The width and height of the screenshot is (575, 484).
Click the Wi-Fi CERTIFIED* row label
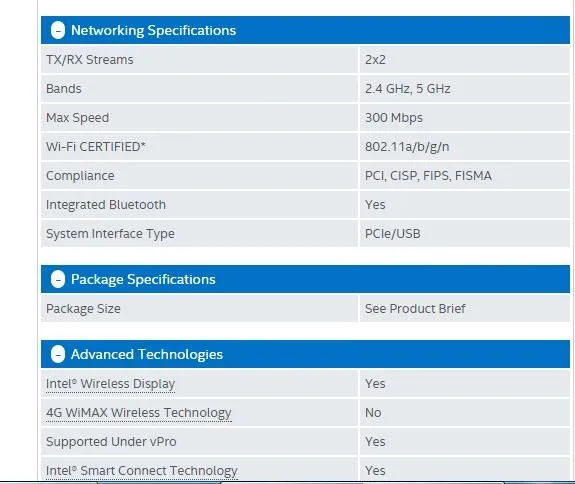[96, 147]
